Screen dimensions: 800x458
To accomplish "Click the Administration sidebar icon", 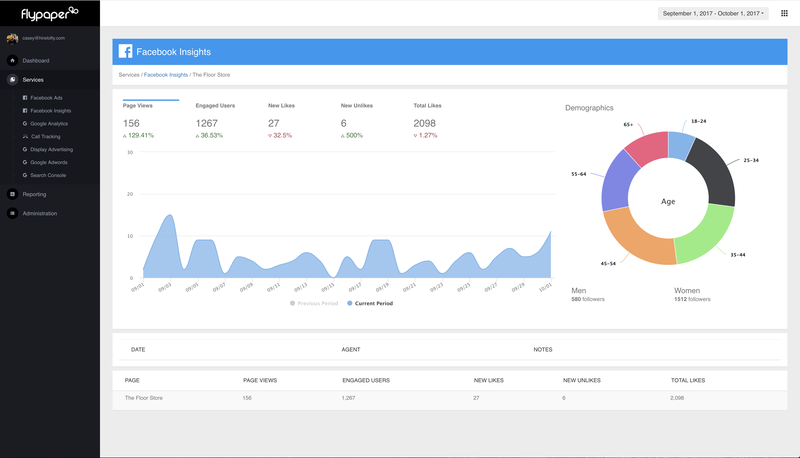I will pos(13,213).
